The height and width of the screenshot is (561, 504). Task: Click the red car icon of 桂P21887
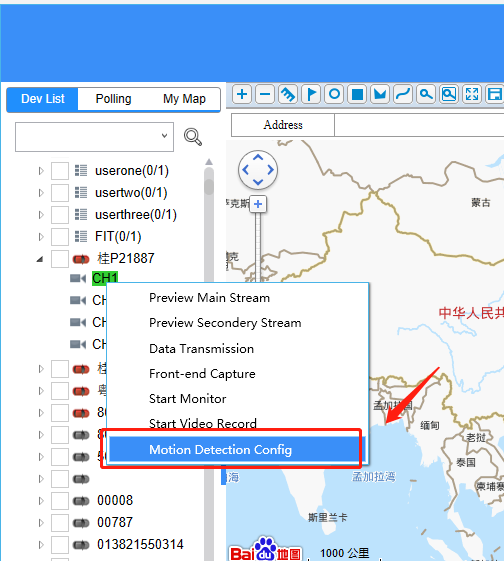coord(81,259)
